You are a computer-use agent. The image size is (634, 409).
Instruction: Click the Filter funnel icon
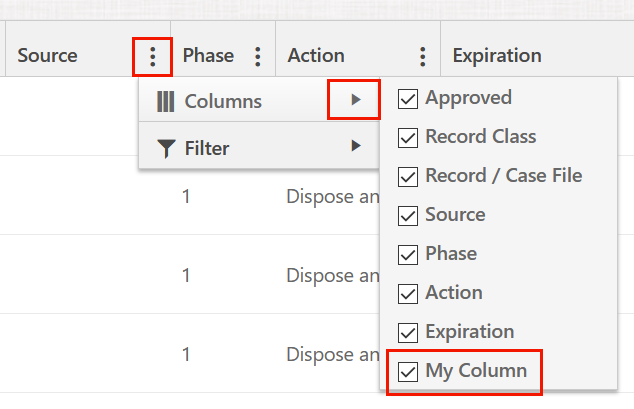coord(166,149)
